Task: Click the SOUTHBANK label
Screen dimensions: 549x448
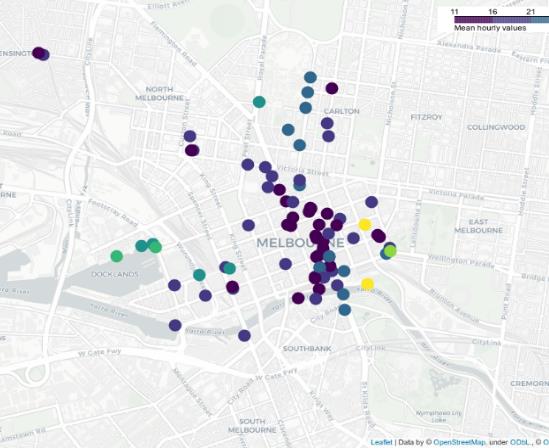Action: (307, 349)
